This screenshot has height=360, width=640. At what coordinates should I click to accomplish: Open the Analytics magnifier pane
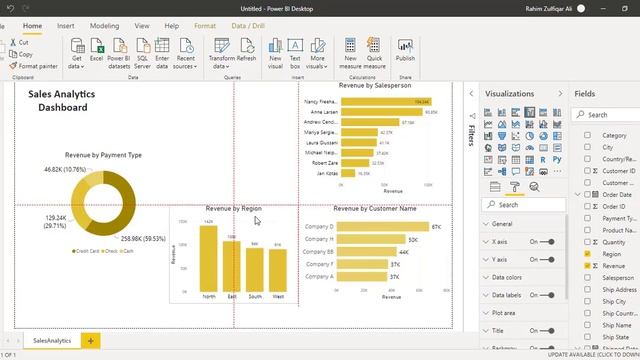tap(534, 187)
